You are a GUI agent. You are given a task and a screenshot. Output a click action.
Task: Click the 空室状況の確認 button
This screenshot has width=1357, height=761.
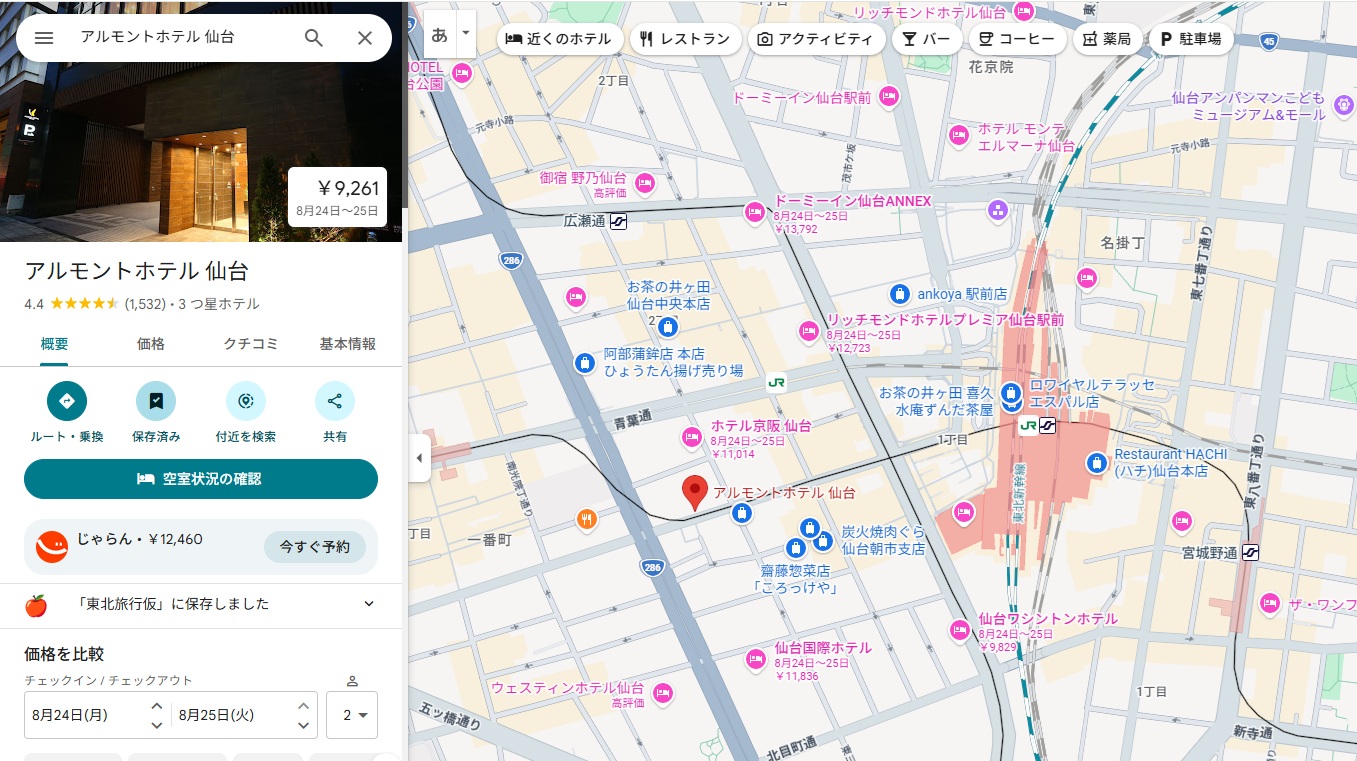pos(201,479)
